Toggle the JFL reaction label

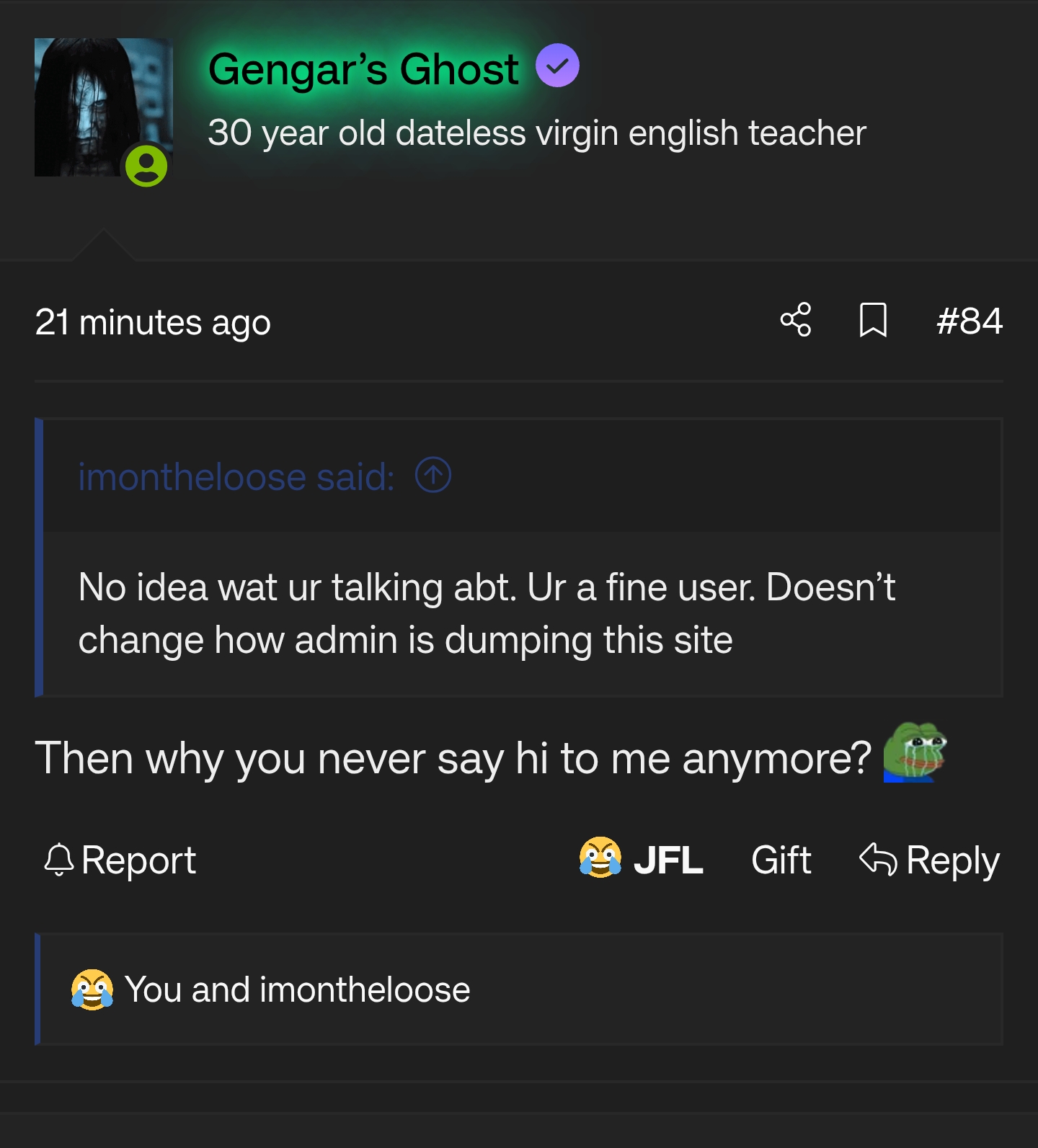point(668,860)
